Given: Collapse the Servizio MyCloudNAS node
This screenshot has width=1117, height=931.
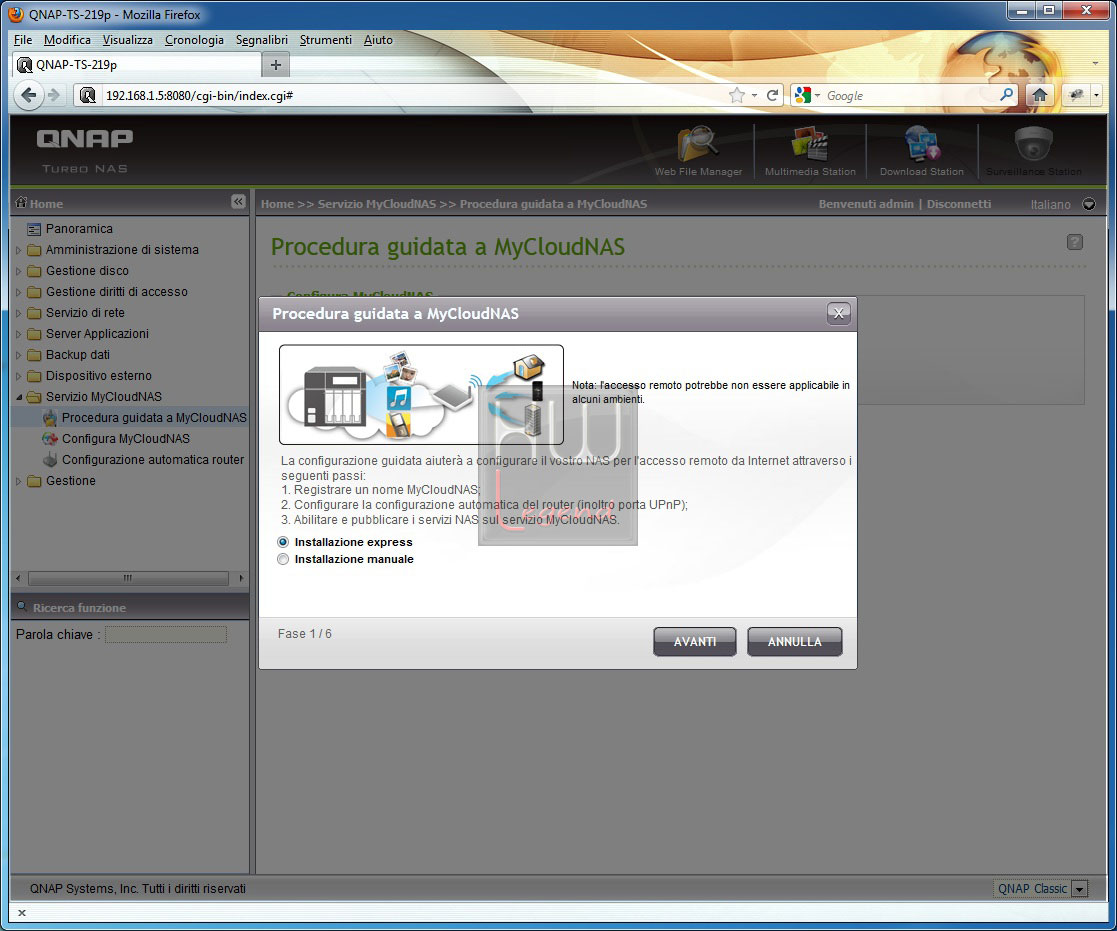Looking at the screenshot, I should tap(19, 397).
